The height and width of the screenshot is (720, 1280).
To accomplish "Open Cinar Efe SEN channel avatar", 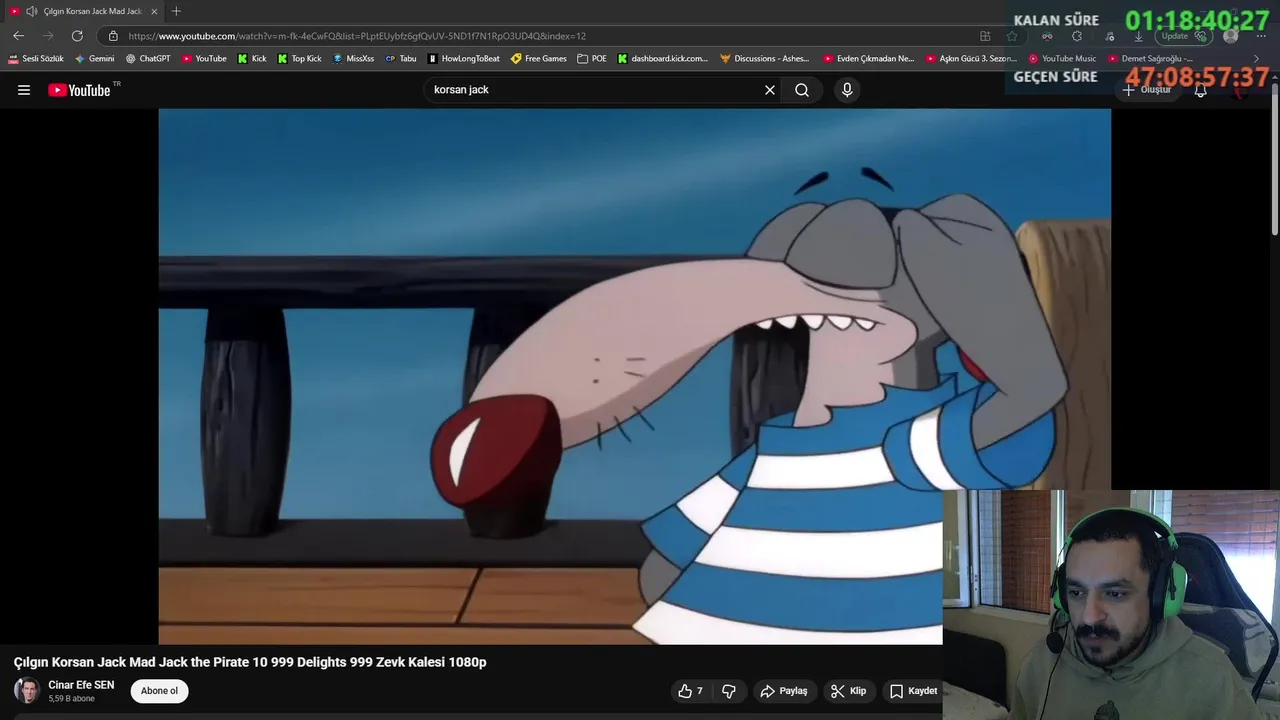I will pos(27,691).
